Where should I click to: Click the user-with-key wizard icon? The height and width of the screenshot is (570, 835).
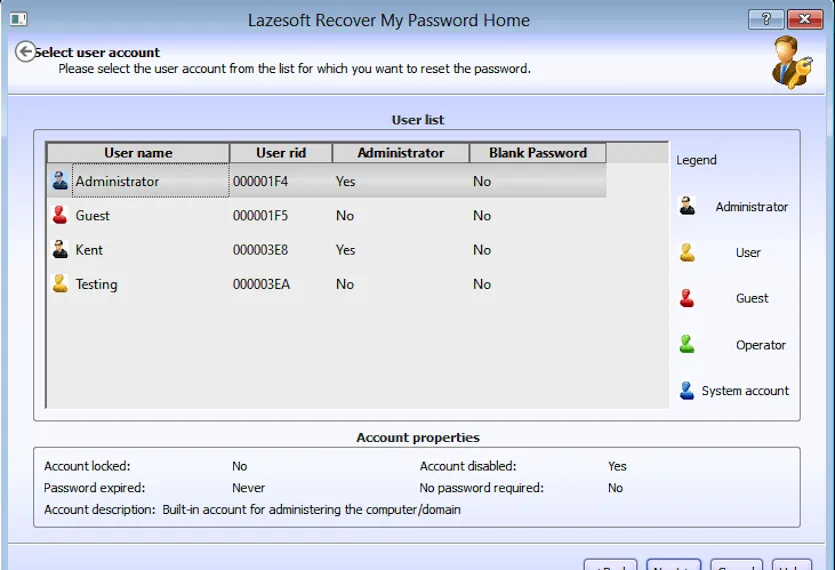click(792, 63)
